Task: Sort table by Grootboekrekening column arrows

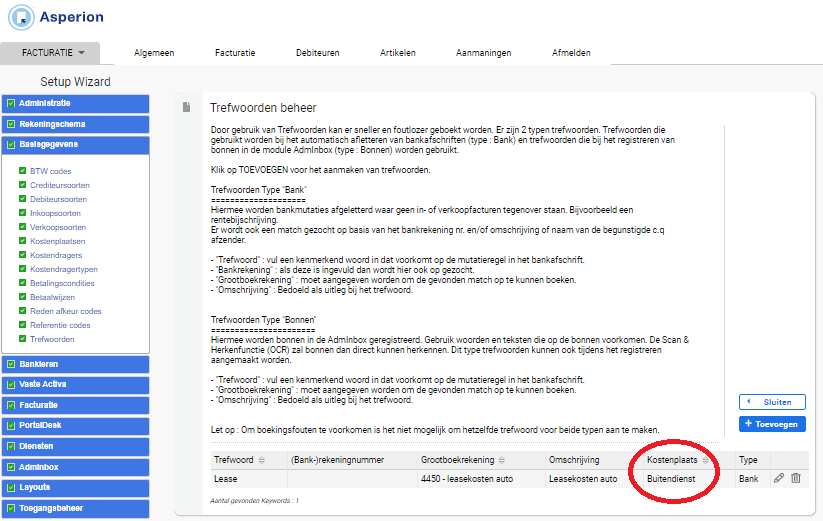Action: (502, 460)
